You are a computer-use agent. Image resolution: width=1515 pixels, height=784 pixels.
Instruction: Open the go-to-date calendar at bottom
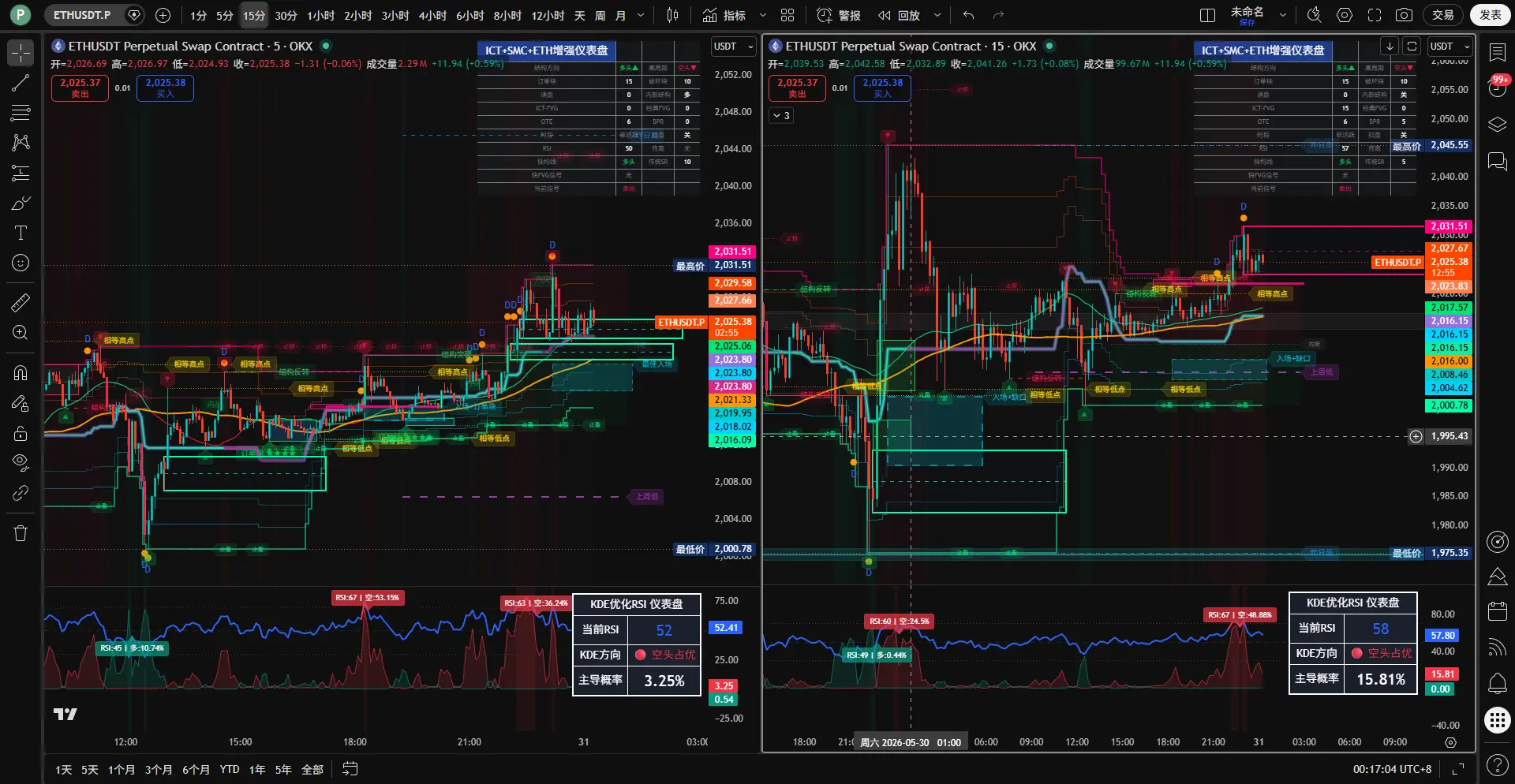click(350, 769)
